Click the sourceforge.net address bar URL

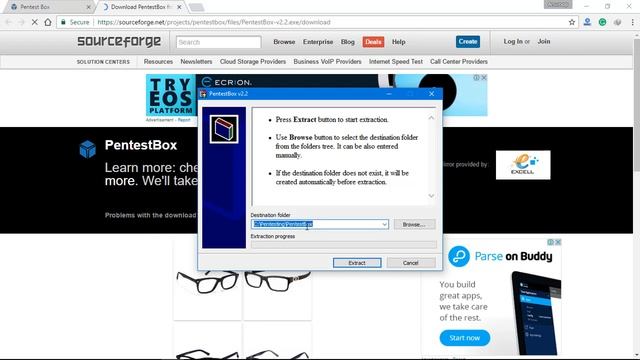point(214,22)
